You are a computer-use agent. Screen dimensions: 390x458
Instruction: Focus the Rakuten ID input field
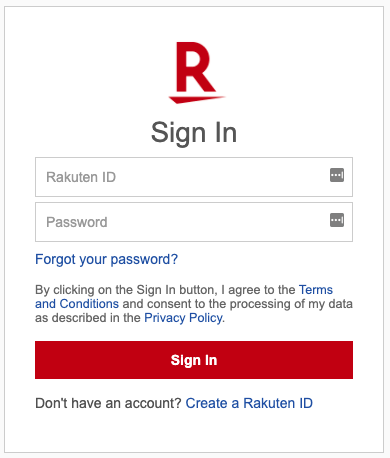coord(194,177)
